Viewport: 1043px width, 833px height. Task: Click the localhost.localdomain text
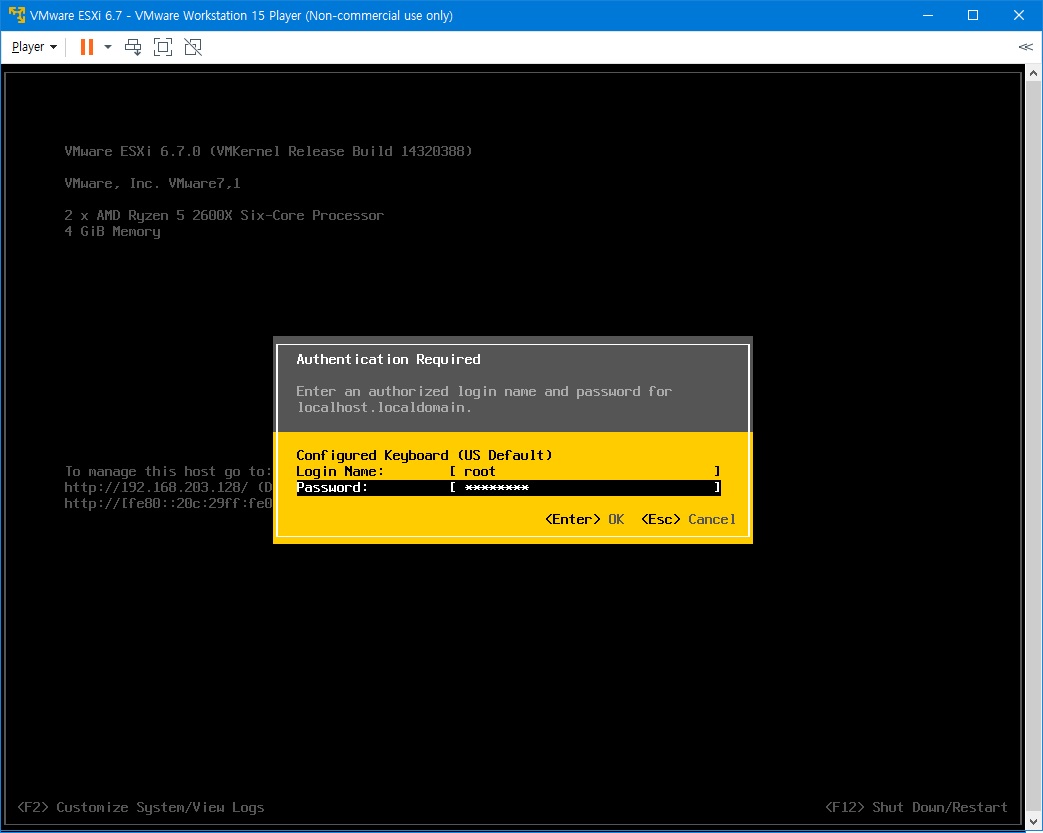(x=384, y=407)
